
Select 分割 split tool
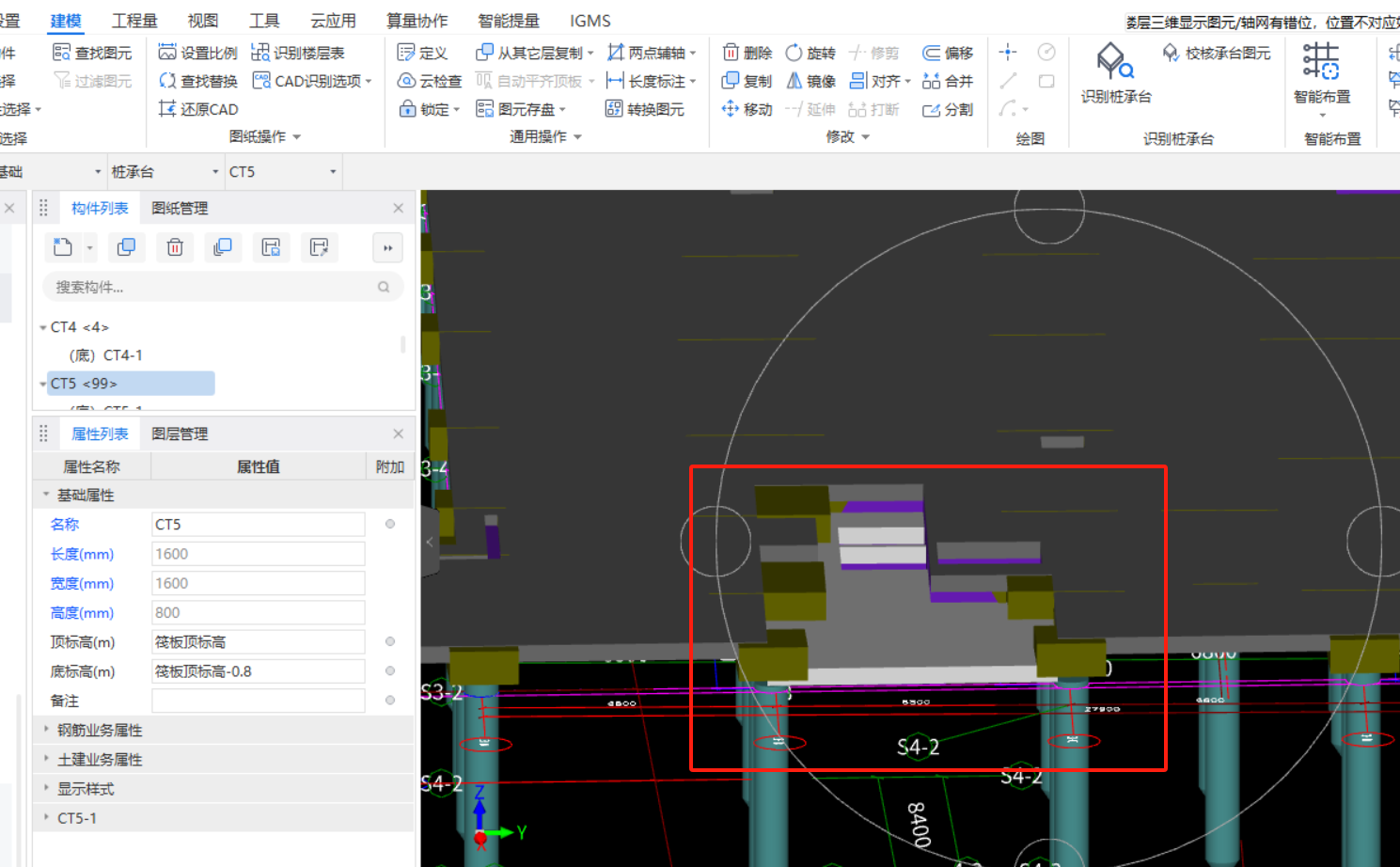948,109
